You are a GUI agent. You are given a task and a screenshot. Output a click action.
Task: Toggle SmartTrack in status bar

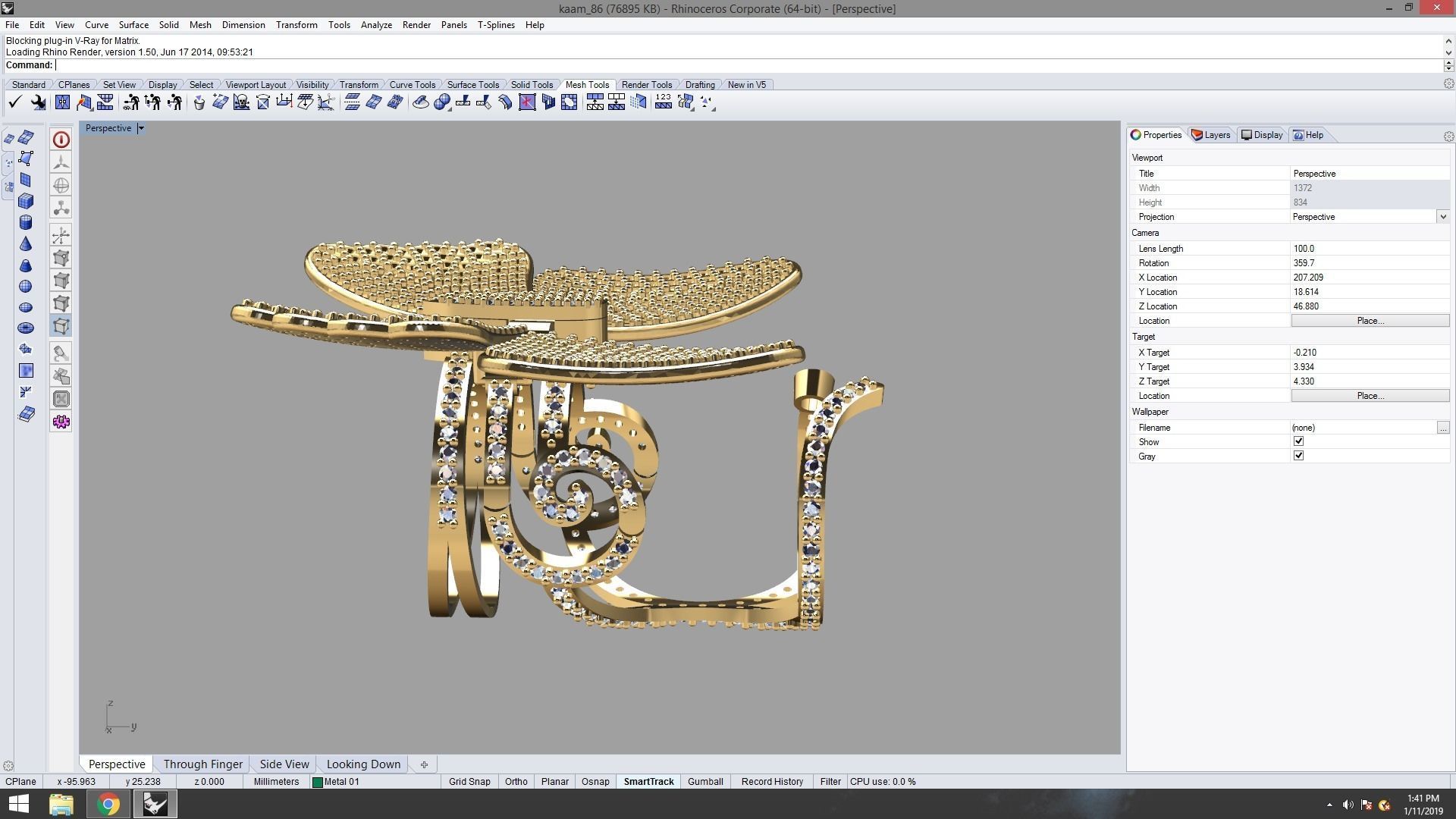point(648,782)
